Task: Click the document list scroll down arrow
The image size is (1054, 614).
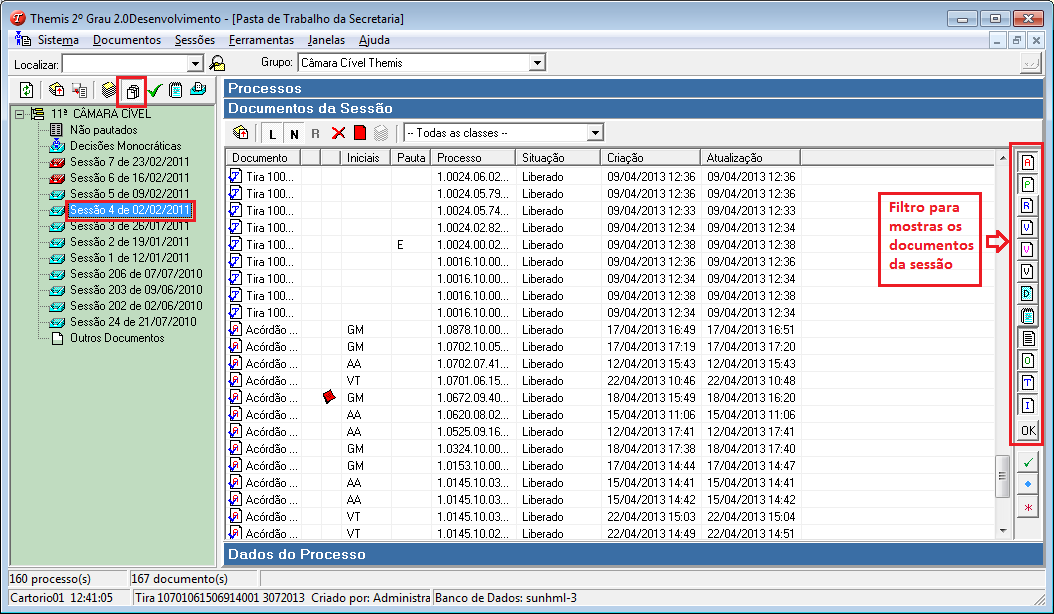Action: coord(1002,531)
